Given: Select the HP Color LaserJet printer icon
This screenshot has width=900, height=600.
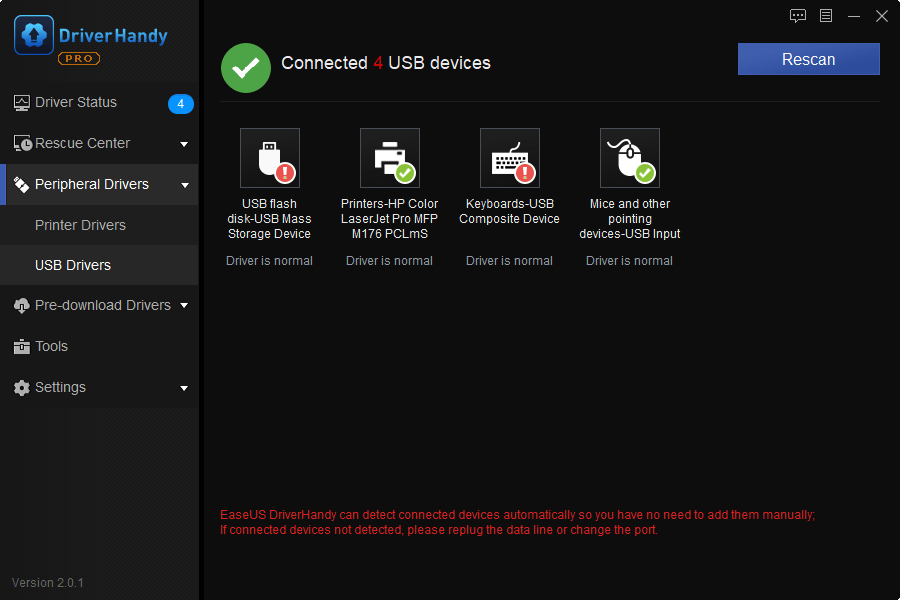Looking at the screenshot, I should (390, 158).
